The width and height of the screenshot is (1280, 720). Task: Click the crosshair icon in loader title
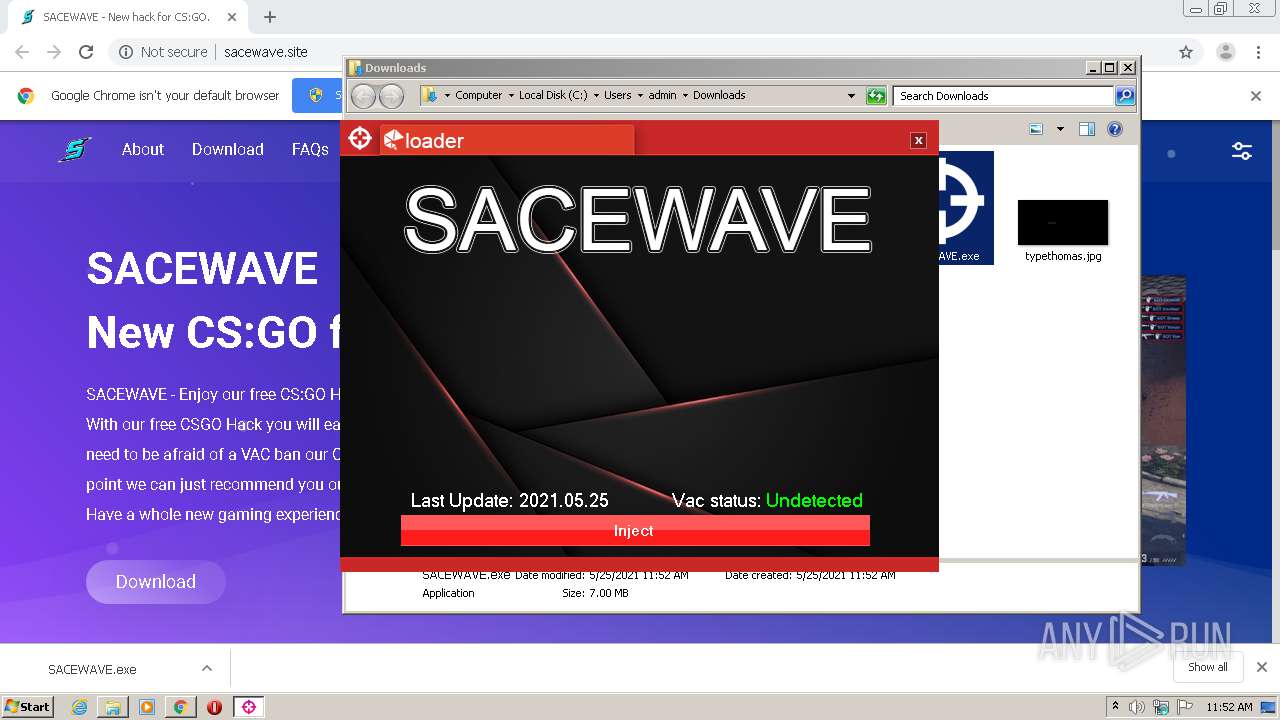point(360,139)
